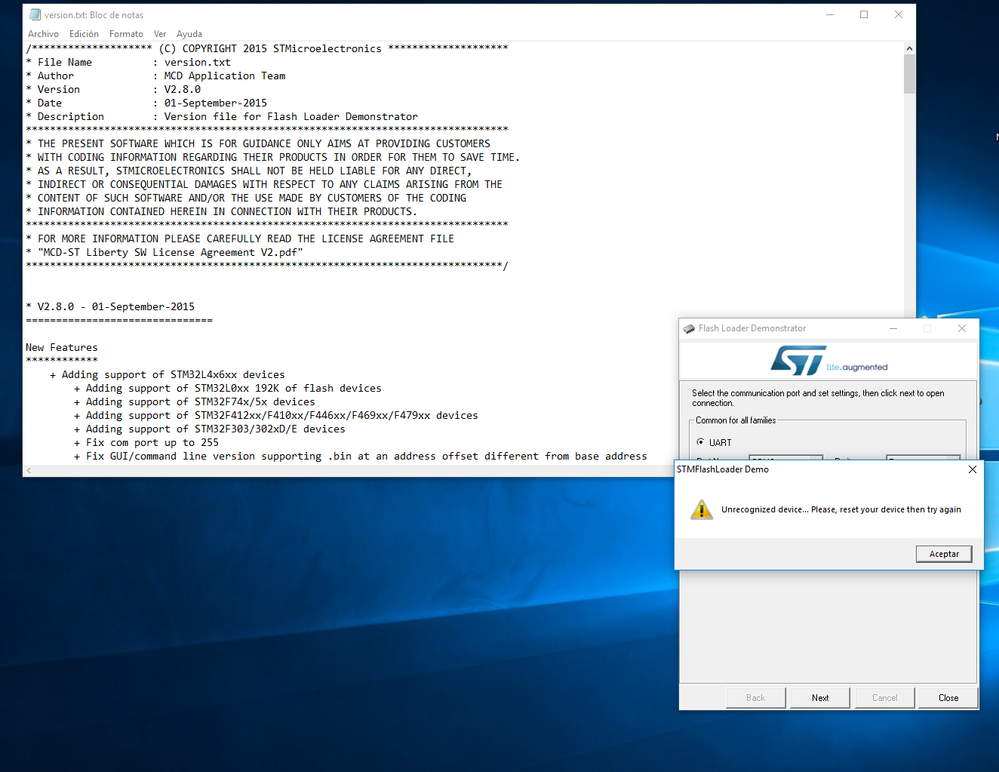Click the Close button in Flash Loader
The width and height of the screenshot is (999, 772).
click(x=948, y=698)
